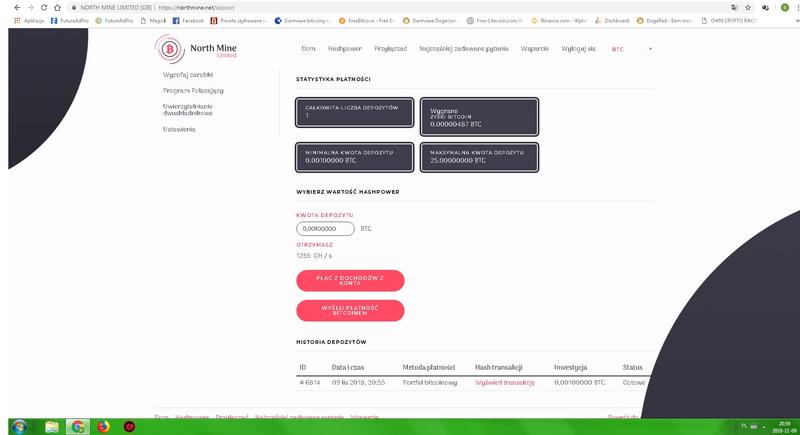Launch Firefox from the taskbar

pyautogui.click(x=104, y=426)
